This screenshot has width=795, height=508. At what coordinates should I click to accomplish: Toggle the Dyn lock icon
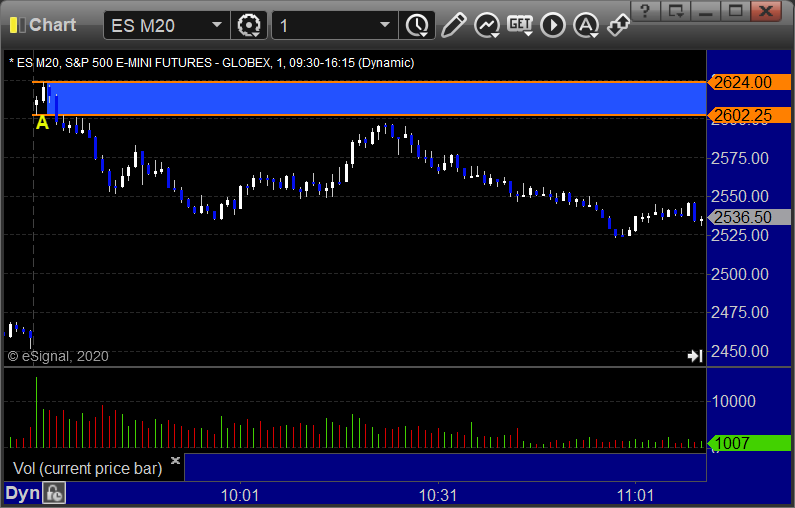click(54, 493)
